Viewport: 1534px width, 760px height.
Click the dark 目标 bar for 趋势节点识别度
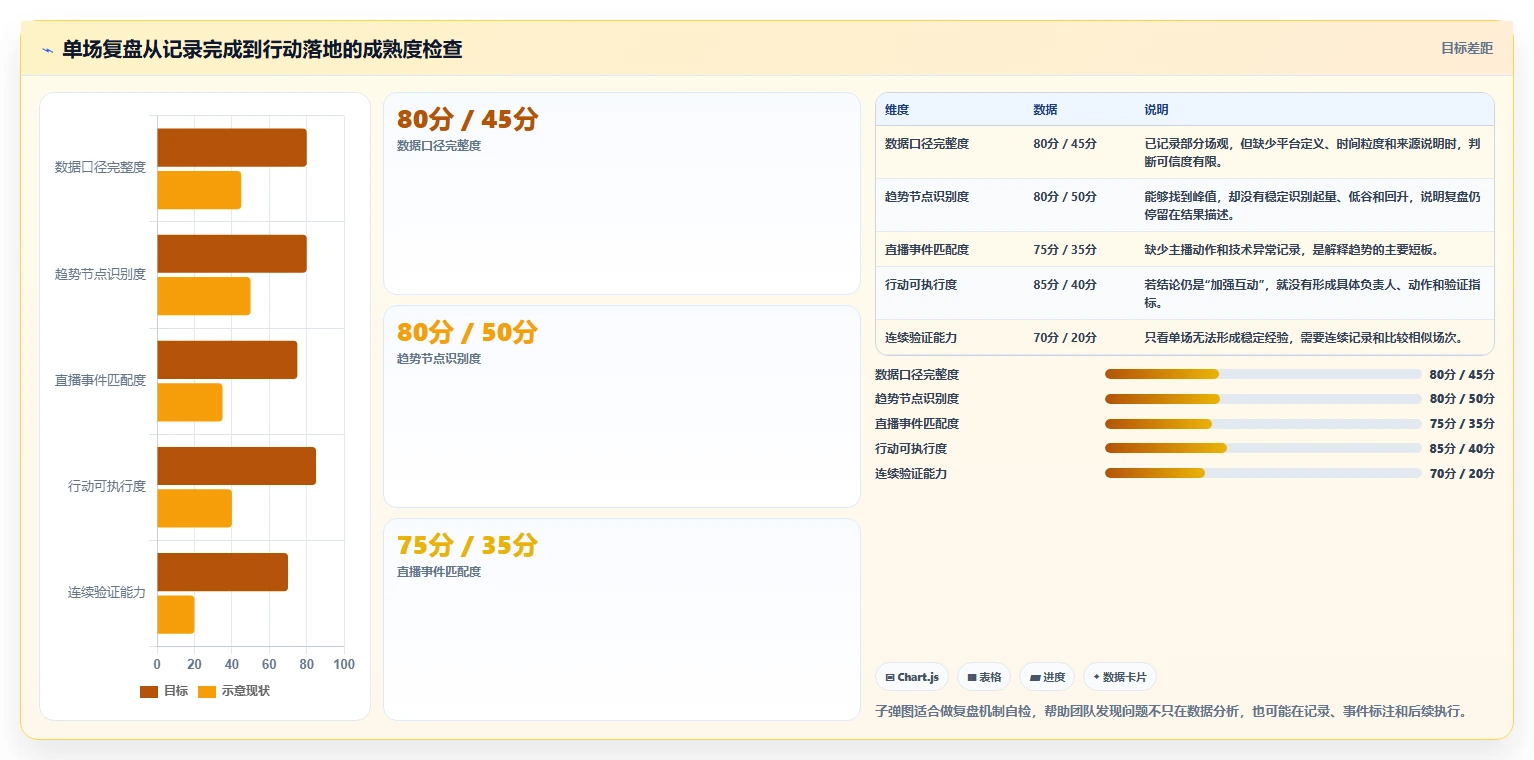coord(232,254)
